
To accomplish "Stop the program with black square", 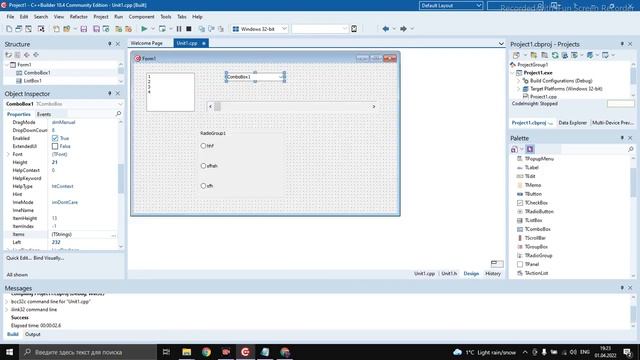I will [189, 29].
